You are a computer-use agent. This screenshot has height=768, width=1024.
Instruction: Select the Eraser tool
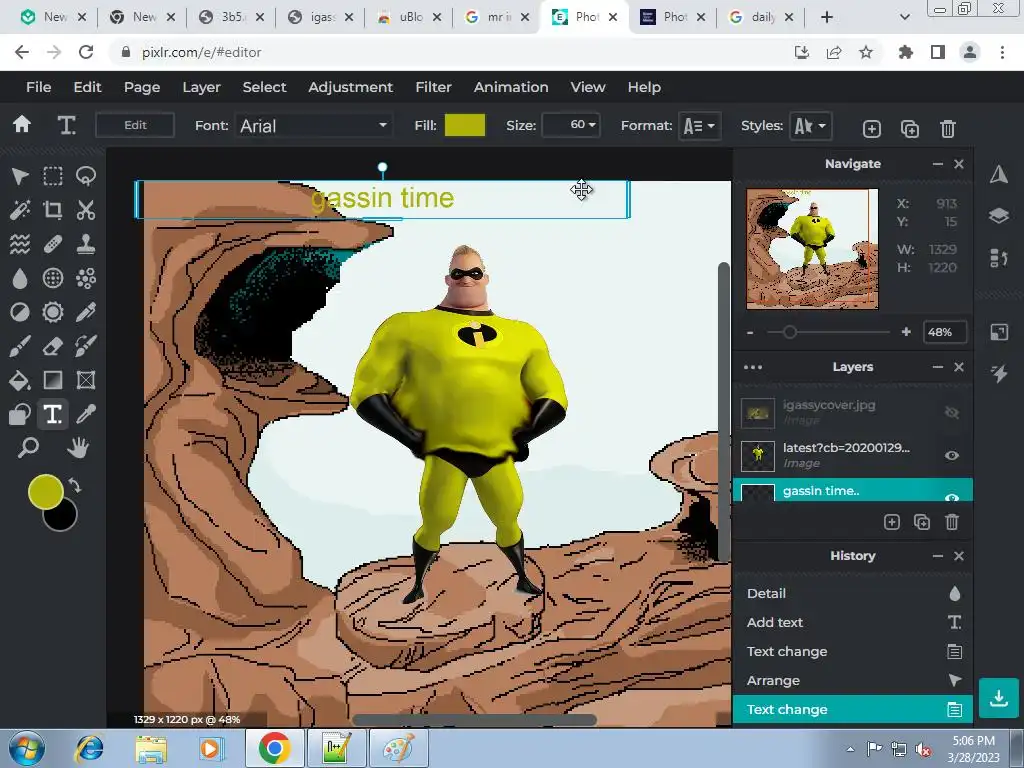click(53, 346)
